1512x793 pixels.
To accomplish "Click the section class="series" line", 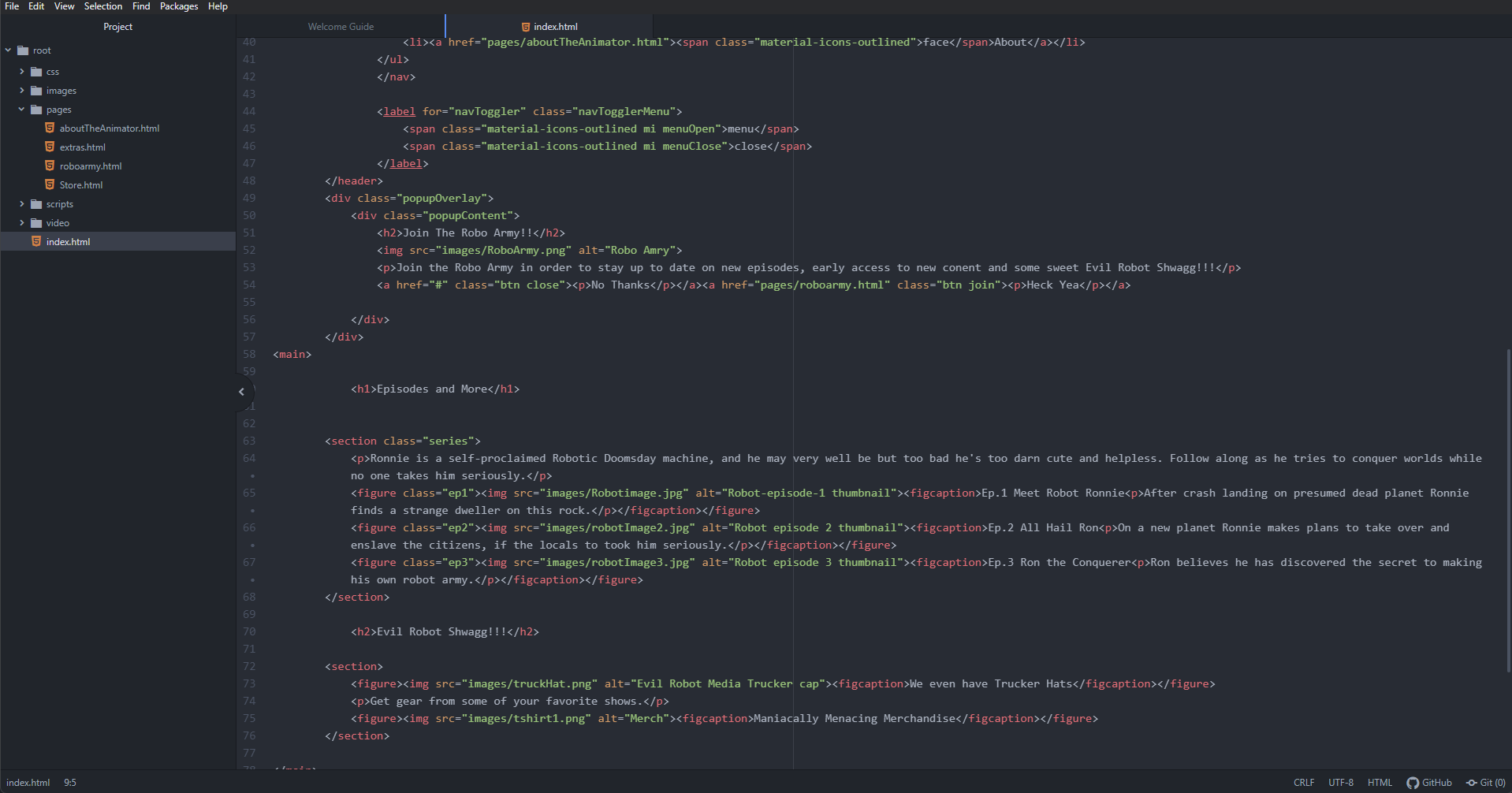I will (402, 441).
